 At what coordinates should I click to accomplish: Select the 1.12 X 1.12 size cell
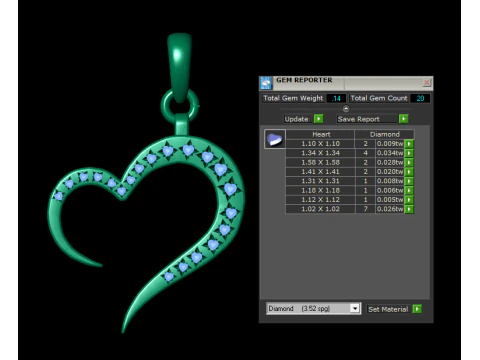click(x=320, y=200)
